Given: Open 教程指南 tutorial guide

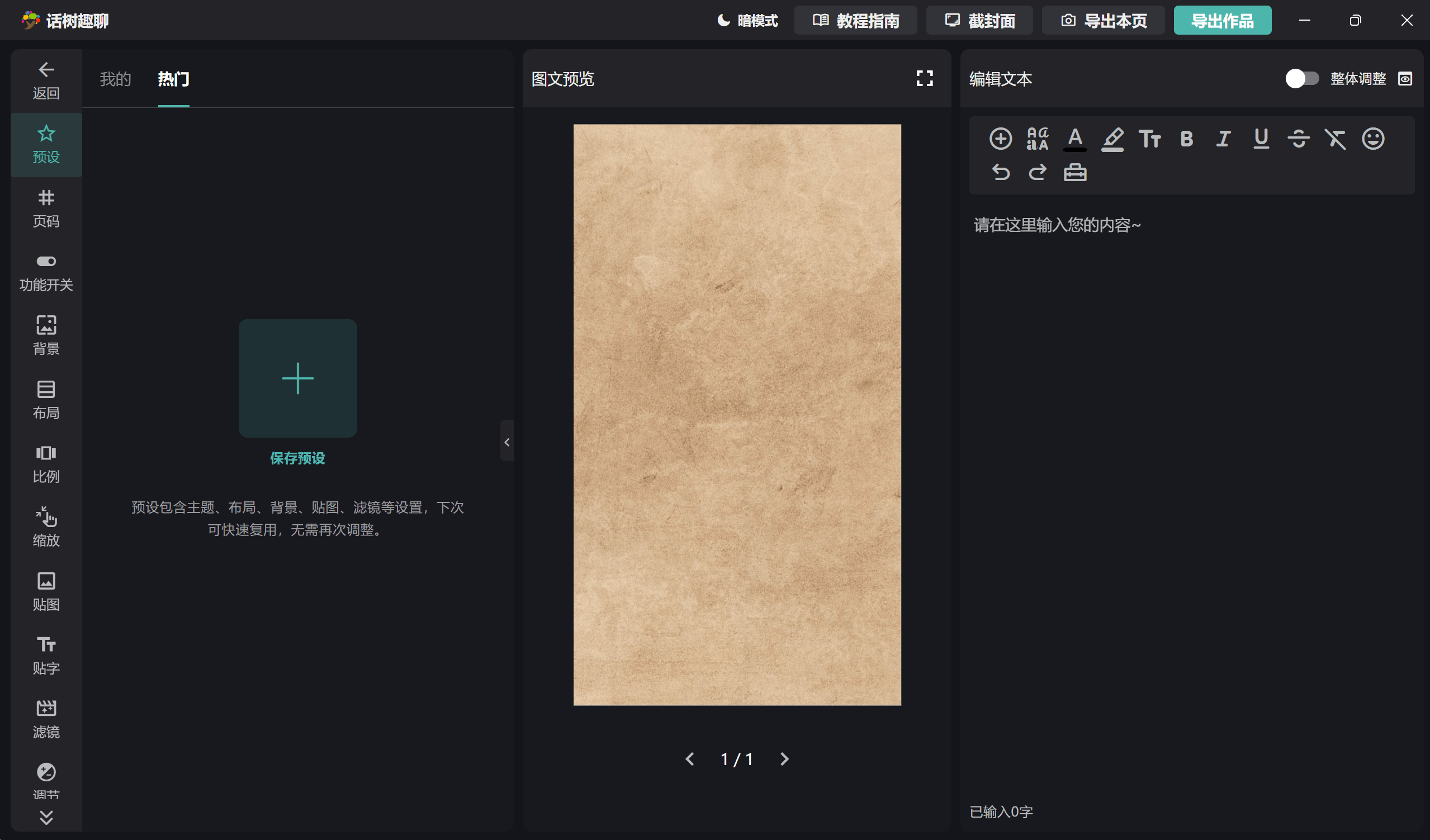Looking at the screenshot, I should [x=856, y=21].
